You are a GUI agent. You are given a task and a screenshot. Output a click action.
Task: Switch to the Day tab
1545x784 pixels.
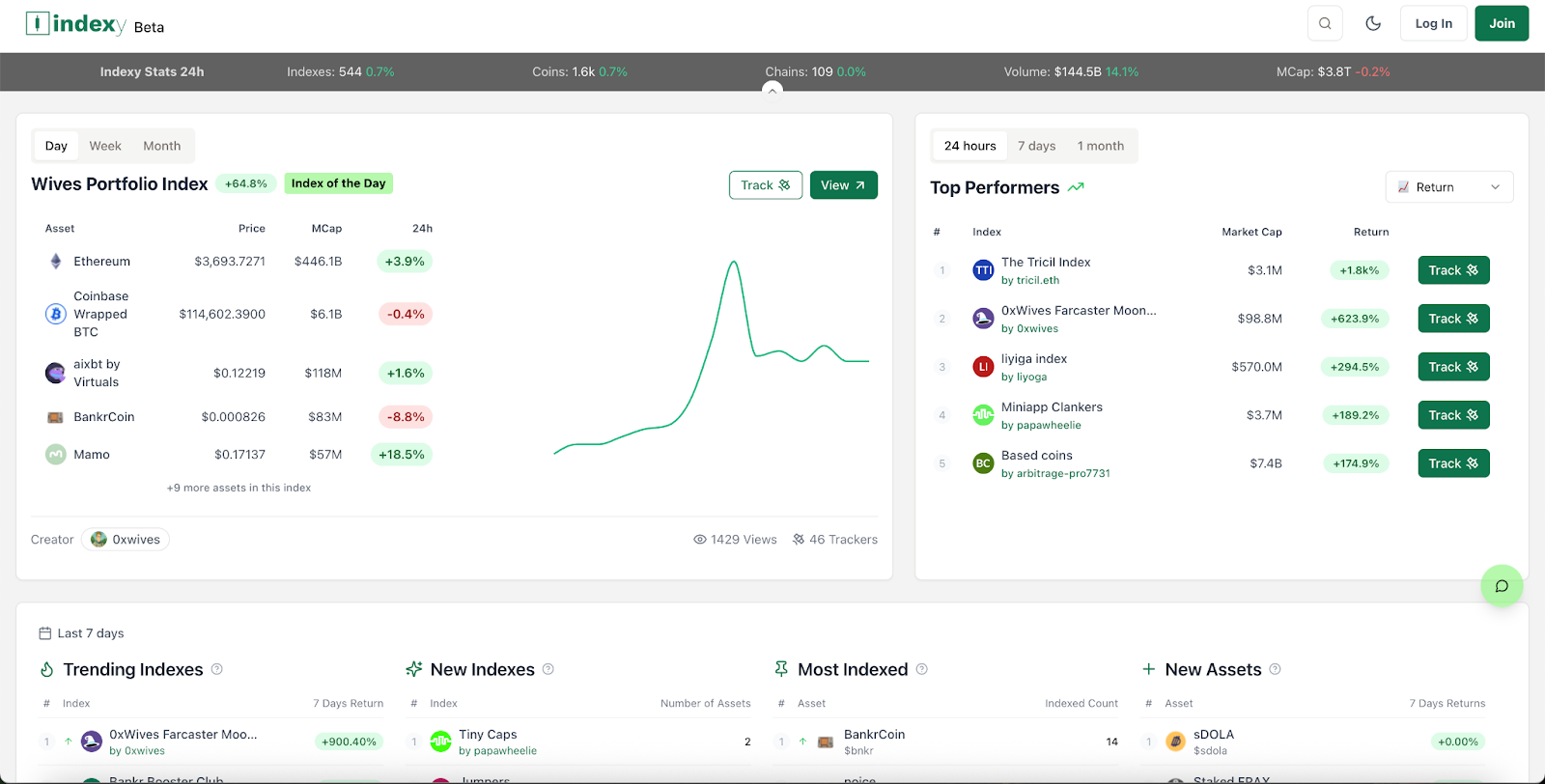click(56, 146)
